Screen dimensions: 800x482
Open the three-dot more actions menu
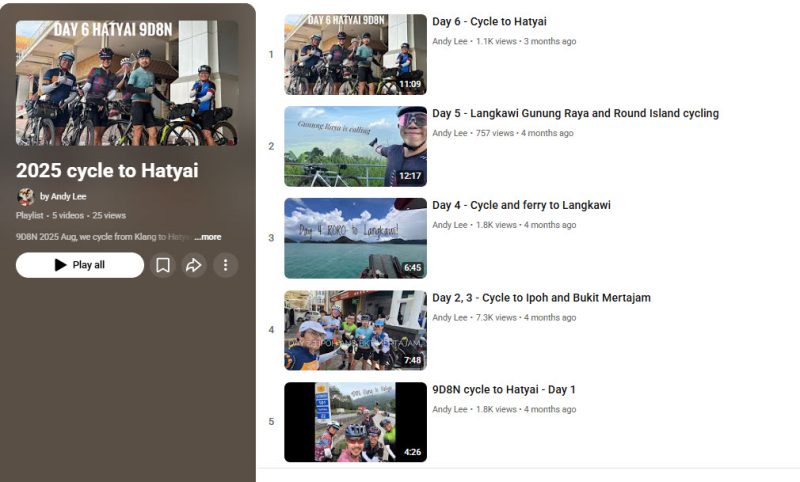pyautogui.click(x=225, y=265)
